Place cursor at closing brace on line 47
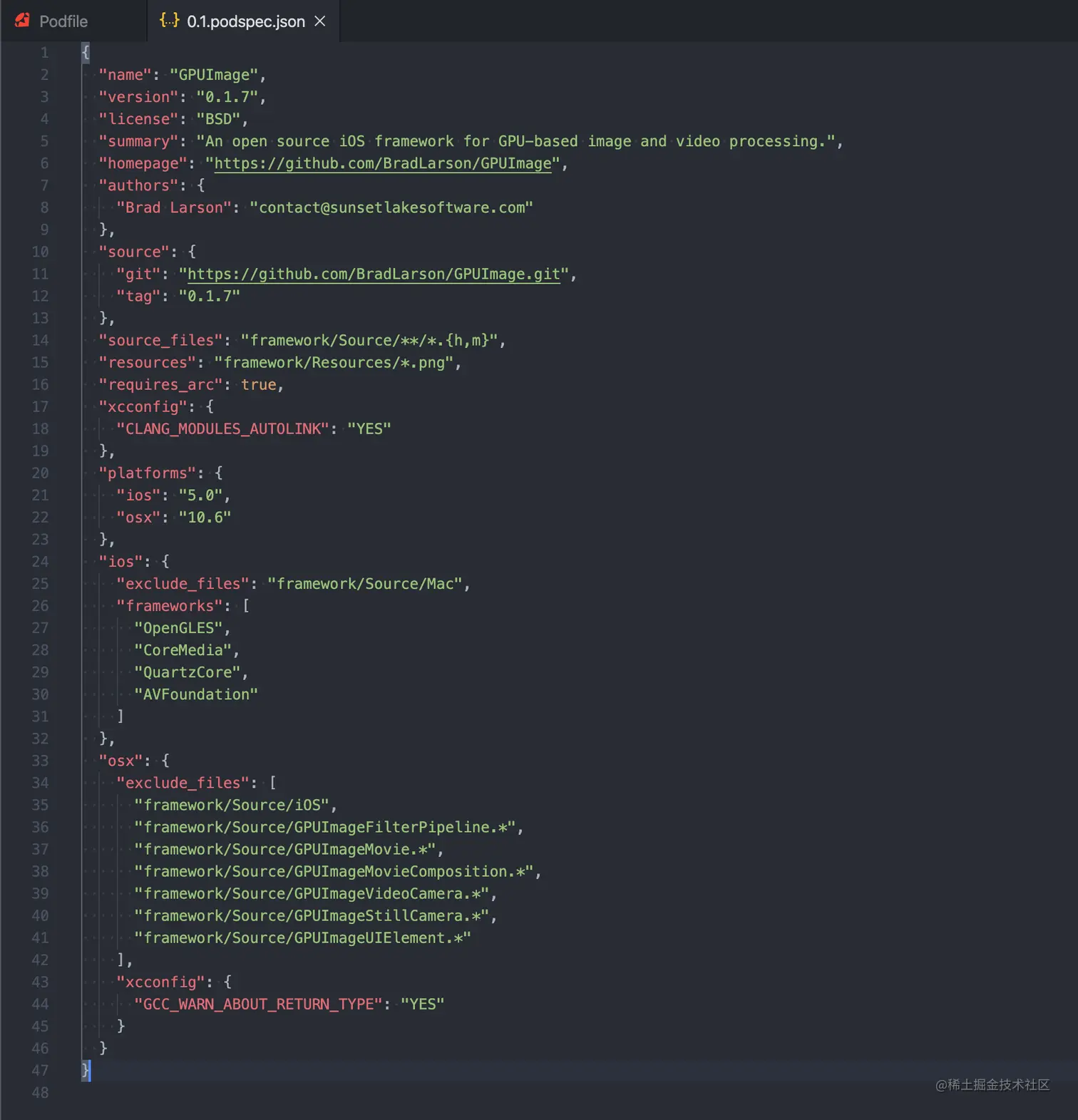The image size is (1078, 1120). 86,1070
